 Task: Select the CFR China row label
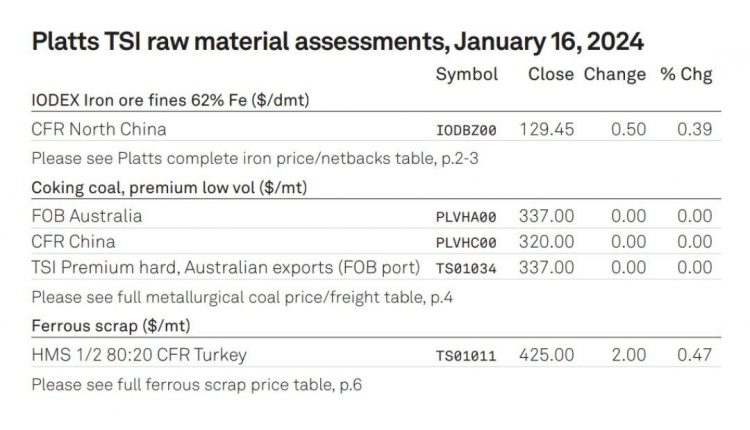tap(73, 241)
